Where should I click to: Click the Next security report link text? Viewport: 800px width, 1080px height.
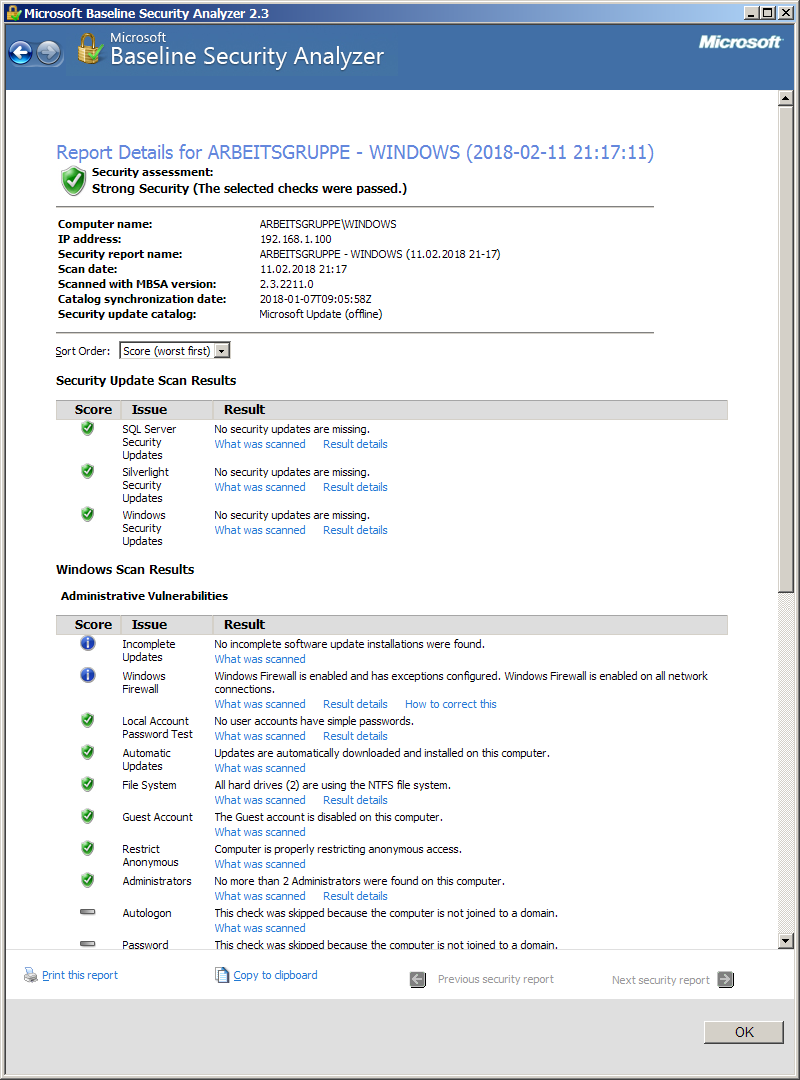click(660, 980)
